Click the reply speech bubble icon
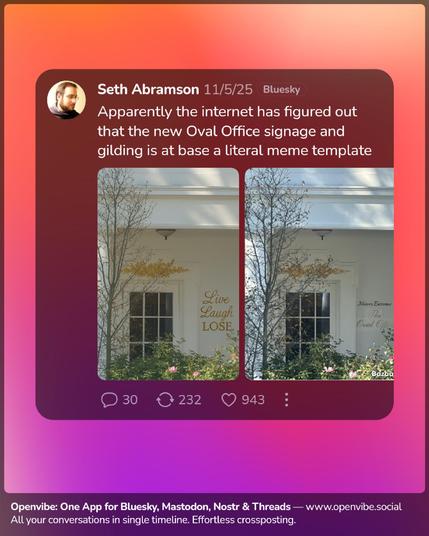The image size is (429, 536). 109,400
